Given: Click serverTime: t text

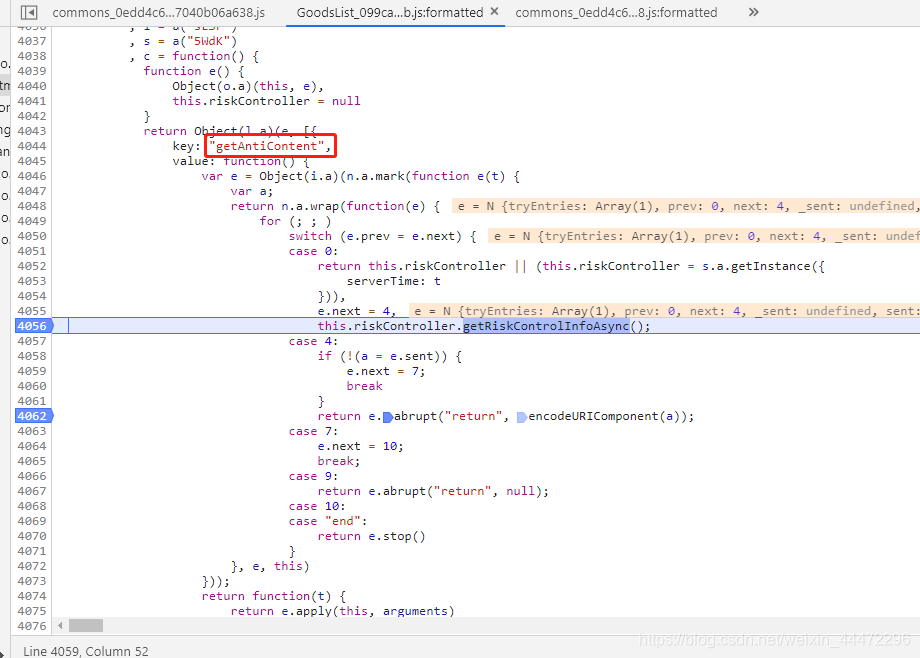Looking at the screenshot, I should point(393,281).
